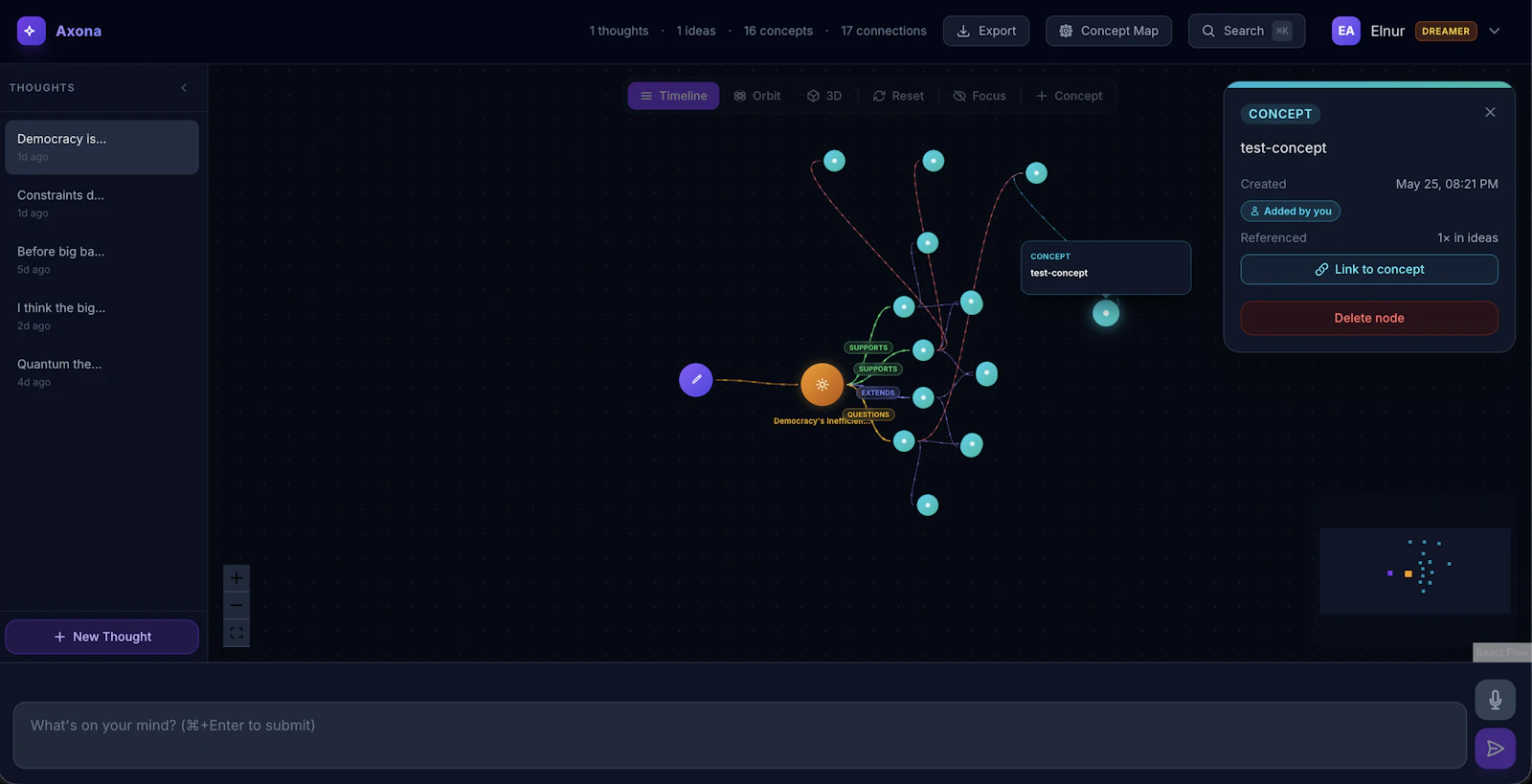Open the Search box
The width and height of the screenshot is (1532, 784).
click(1247, 31)
